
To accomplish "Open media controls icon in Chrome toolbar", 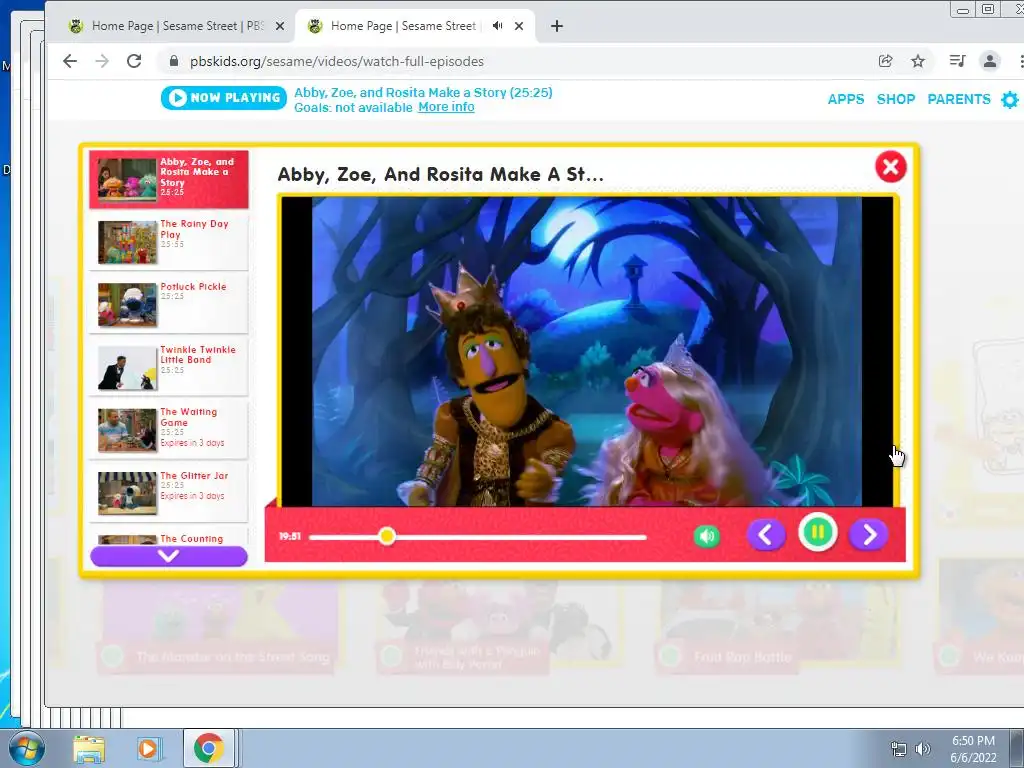I will pyautogui.click(x=957, y=61).
